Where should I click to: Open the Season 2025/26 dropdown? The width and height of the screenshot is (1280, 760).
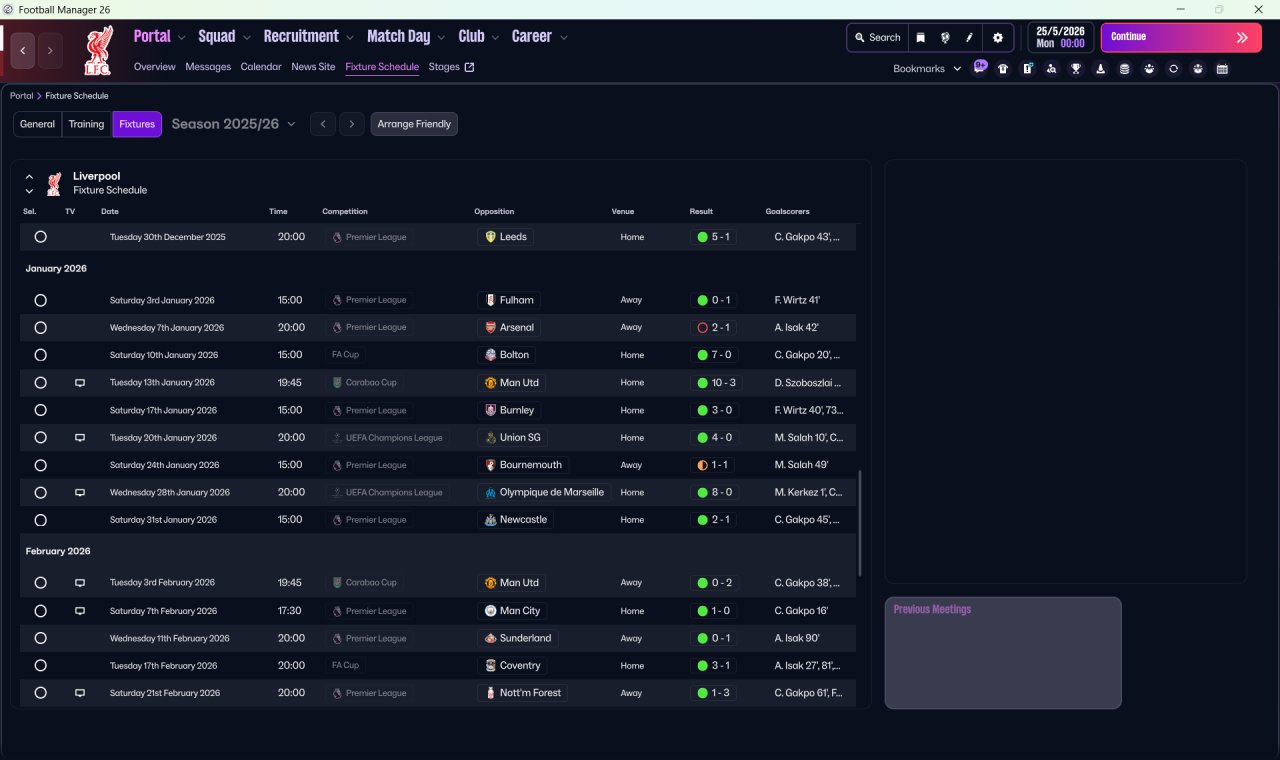[234, 124]
